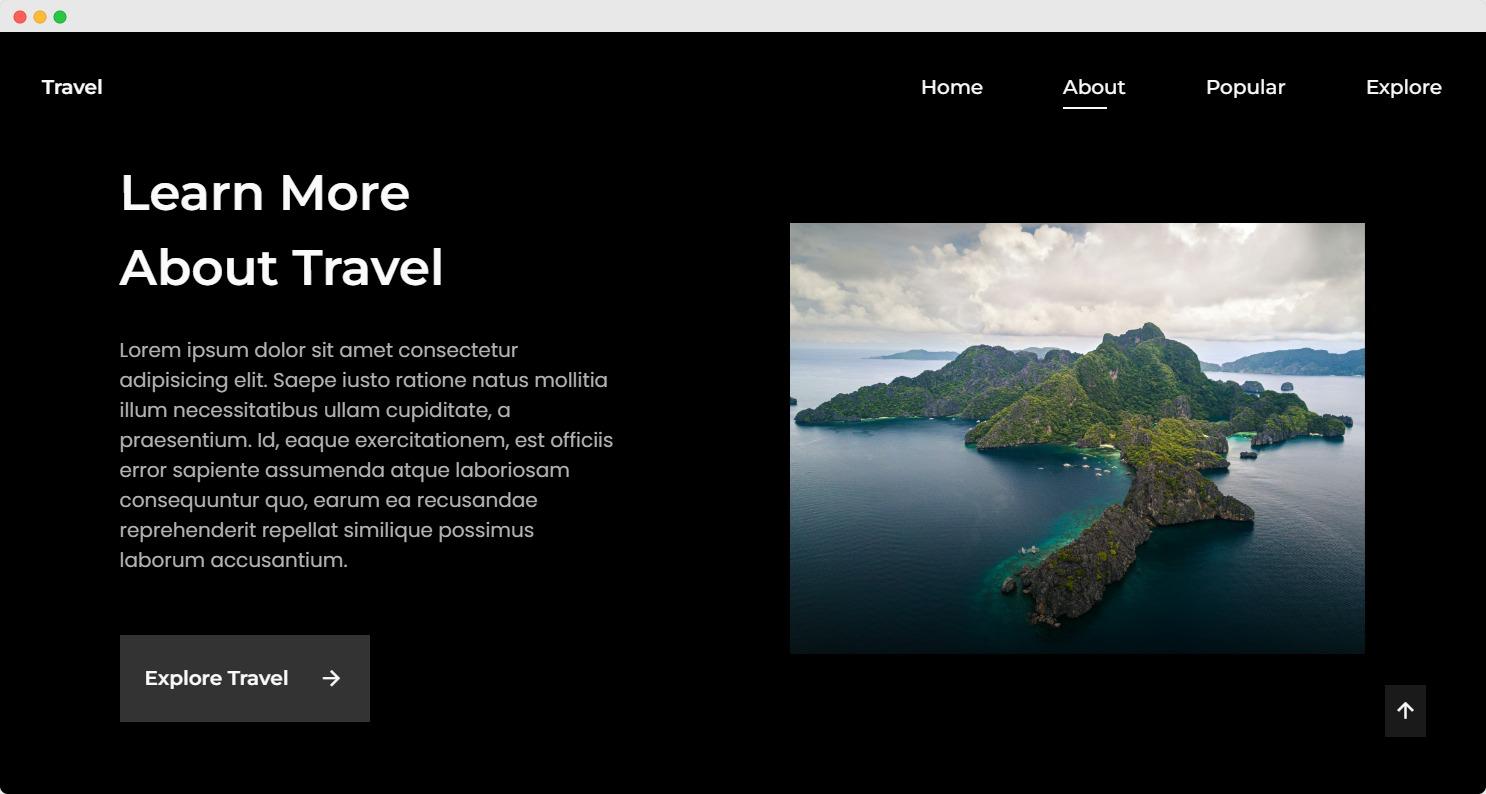Click the Travel logo text

[72, 87]
